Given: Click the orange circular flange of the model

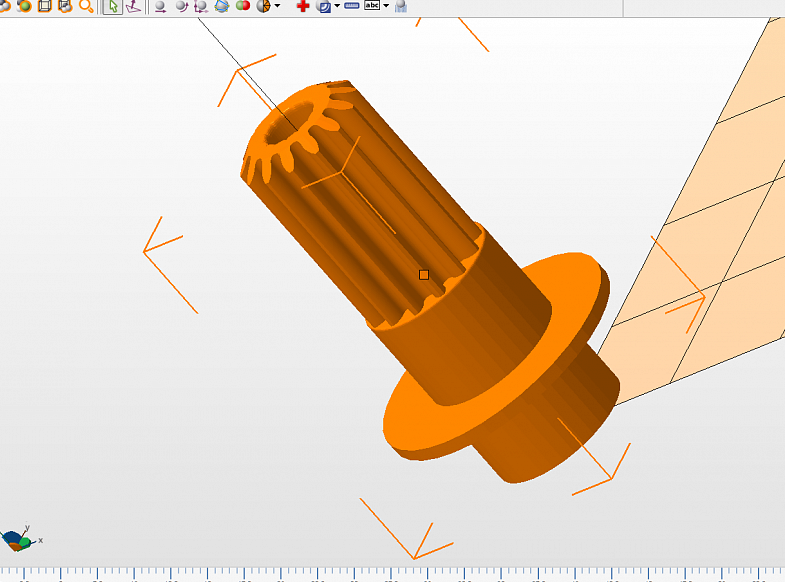Looking at the screenshot, I should tap(420, 420).
